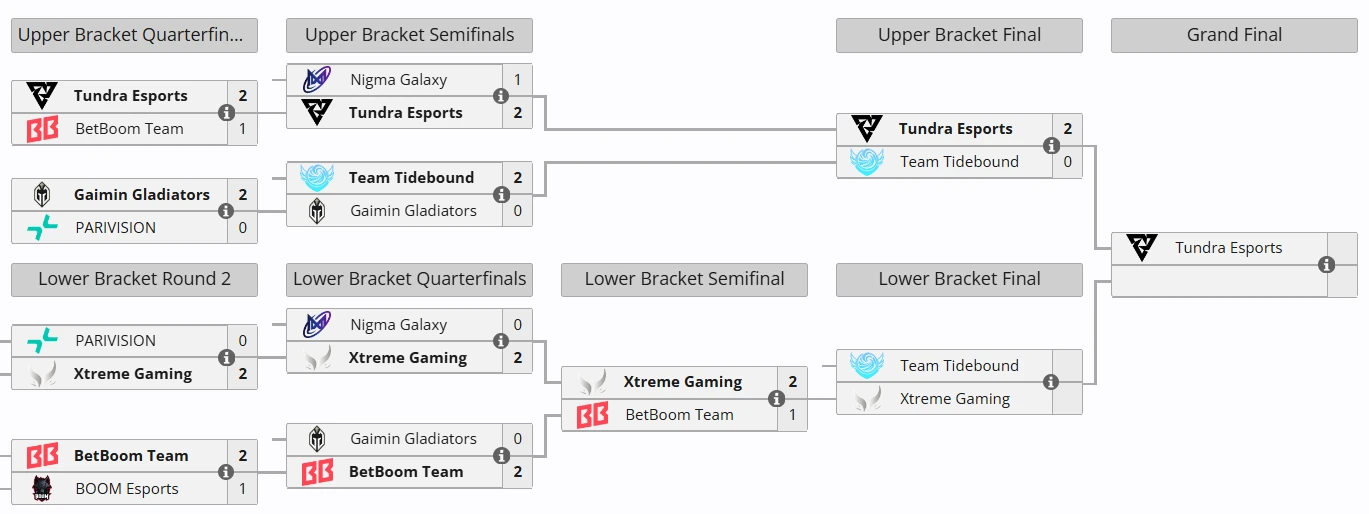Click the BOOM Esports team logo

(x=42, y=489)
